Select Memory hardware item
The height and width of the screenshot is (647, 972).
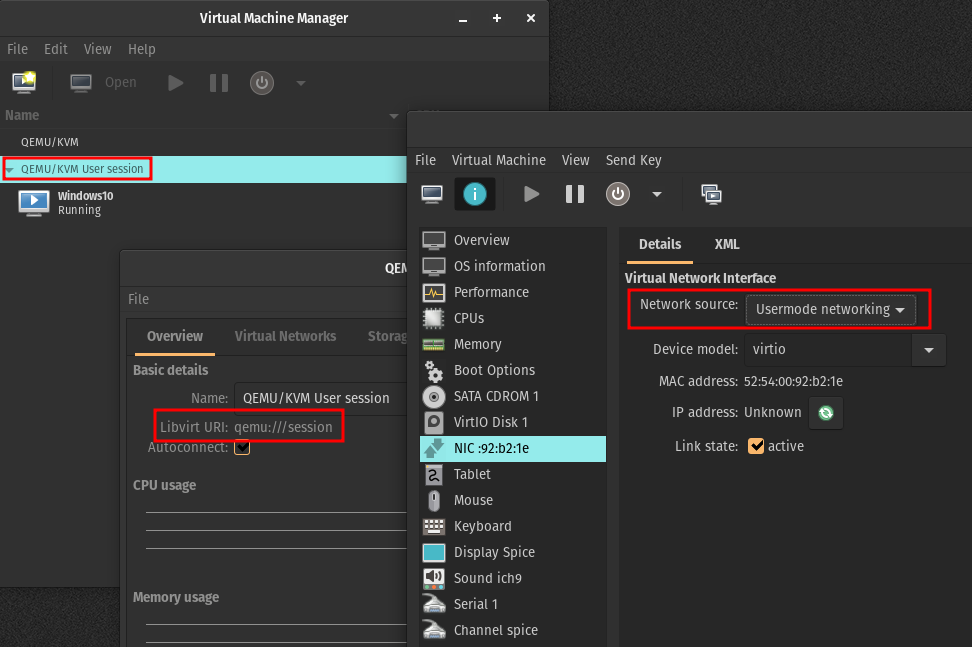click(513, 344)
